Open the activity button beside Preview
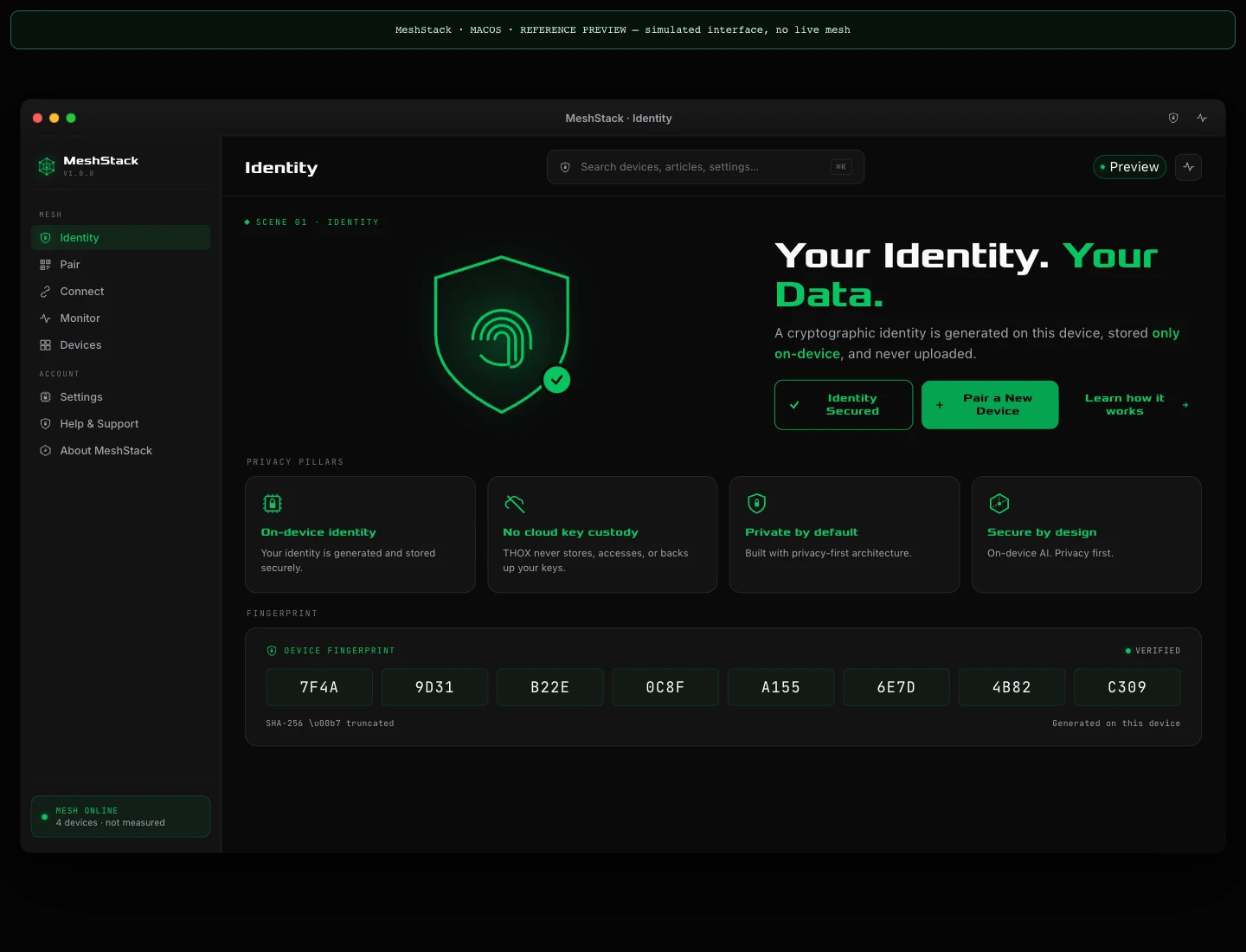 point(1189,167)
